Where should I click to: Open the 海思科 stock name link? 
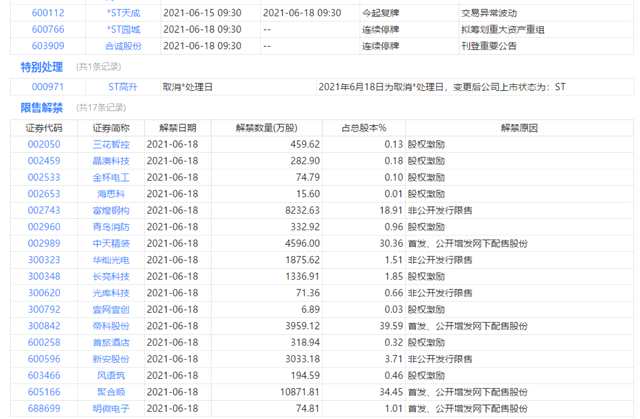[111, 194]
